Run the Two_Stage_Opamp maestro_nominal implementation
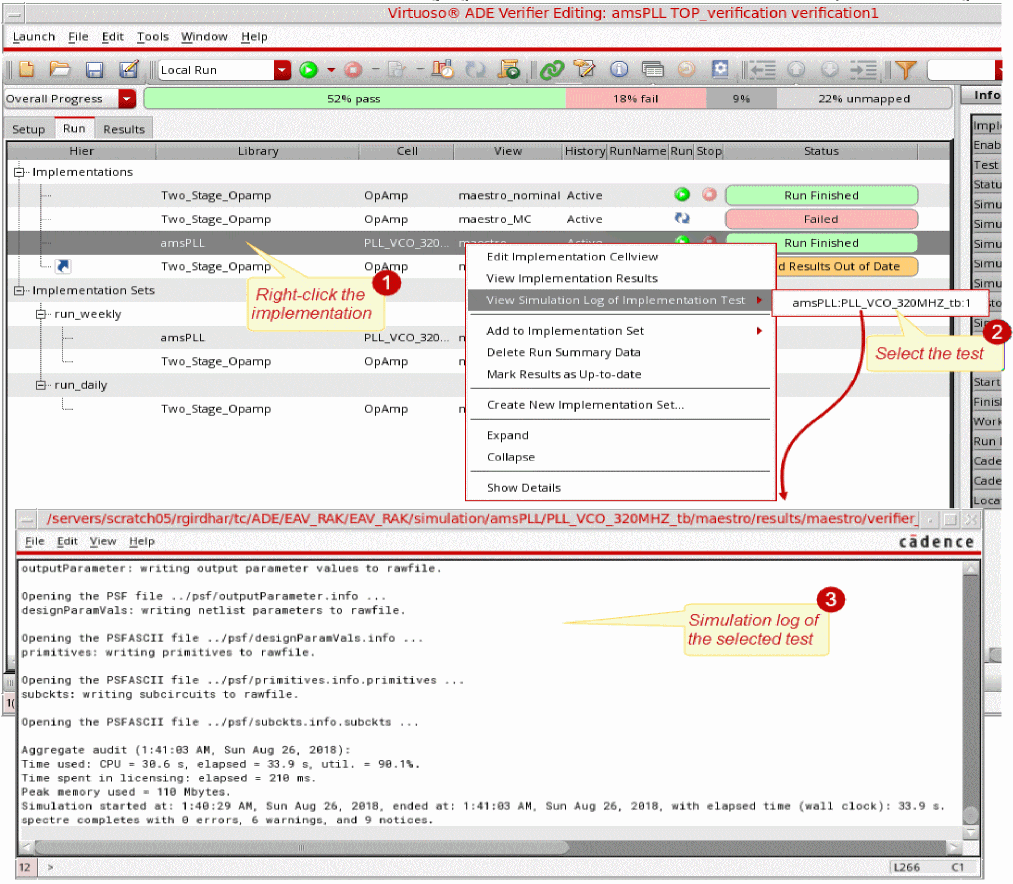The image size is (1013, 884). [x=682, y=195]
